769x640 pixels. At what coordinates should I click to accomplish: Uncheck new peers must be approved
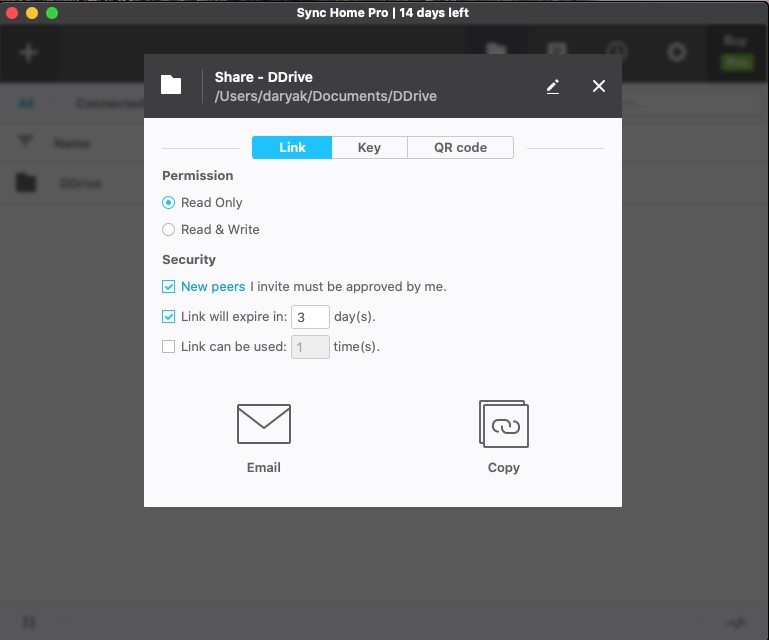tap(168, 286)
